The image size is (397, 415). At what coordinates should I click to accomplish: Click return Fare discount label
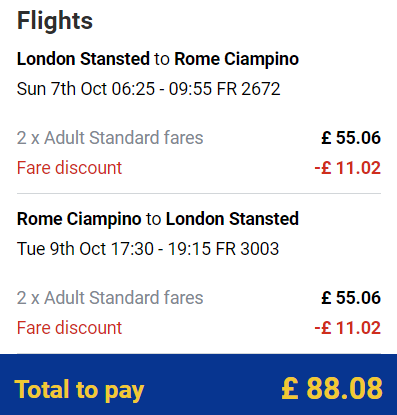(69, 328)
